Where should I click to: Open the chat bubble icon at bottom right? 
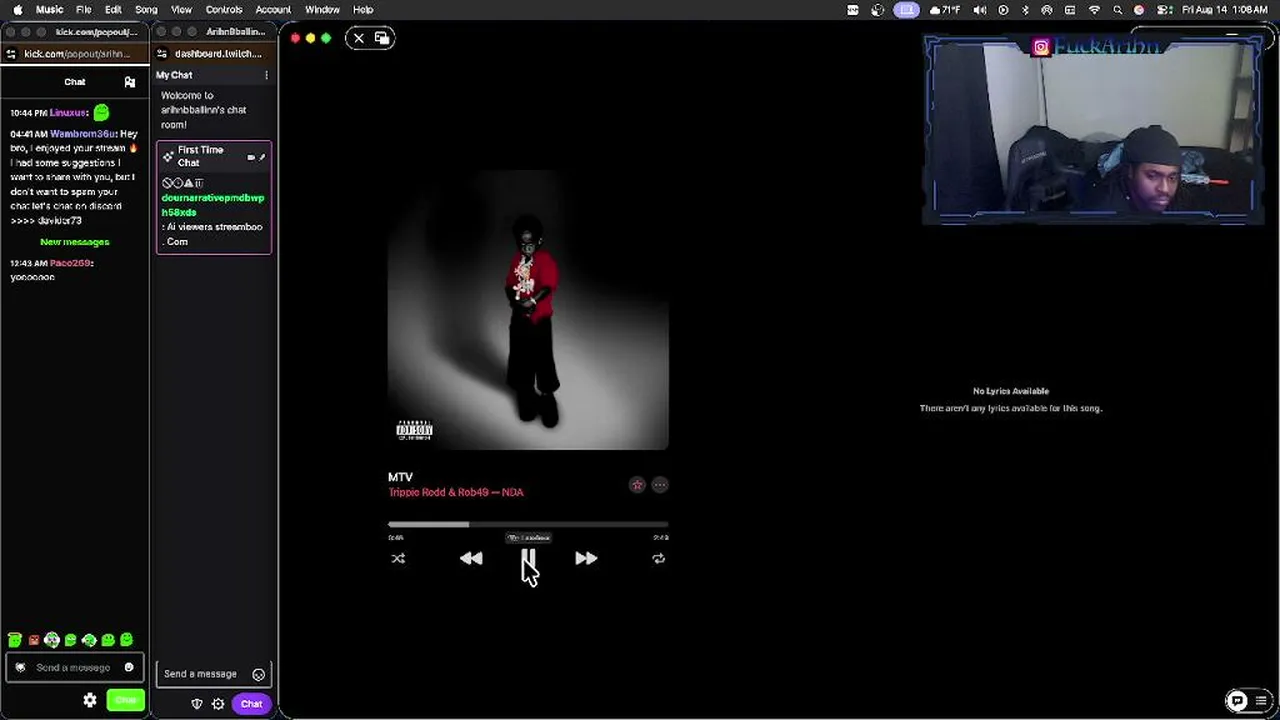coord(1237,701)
